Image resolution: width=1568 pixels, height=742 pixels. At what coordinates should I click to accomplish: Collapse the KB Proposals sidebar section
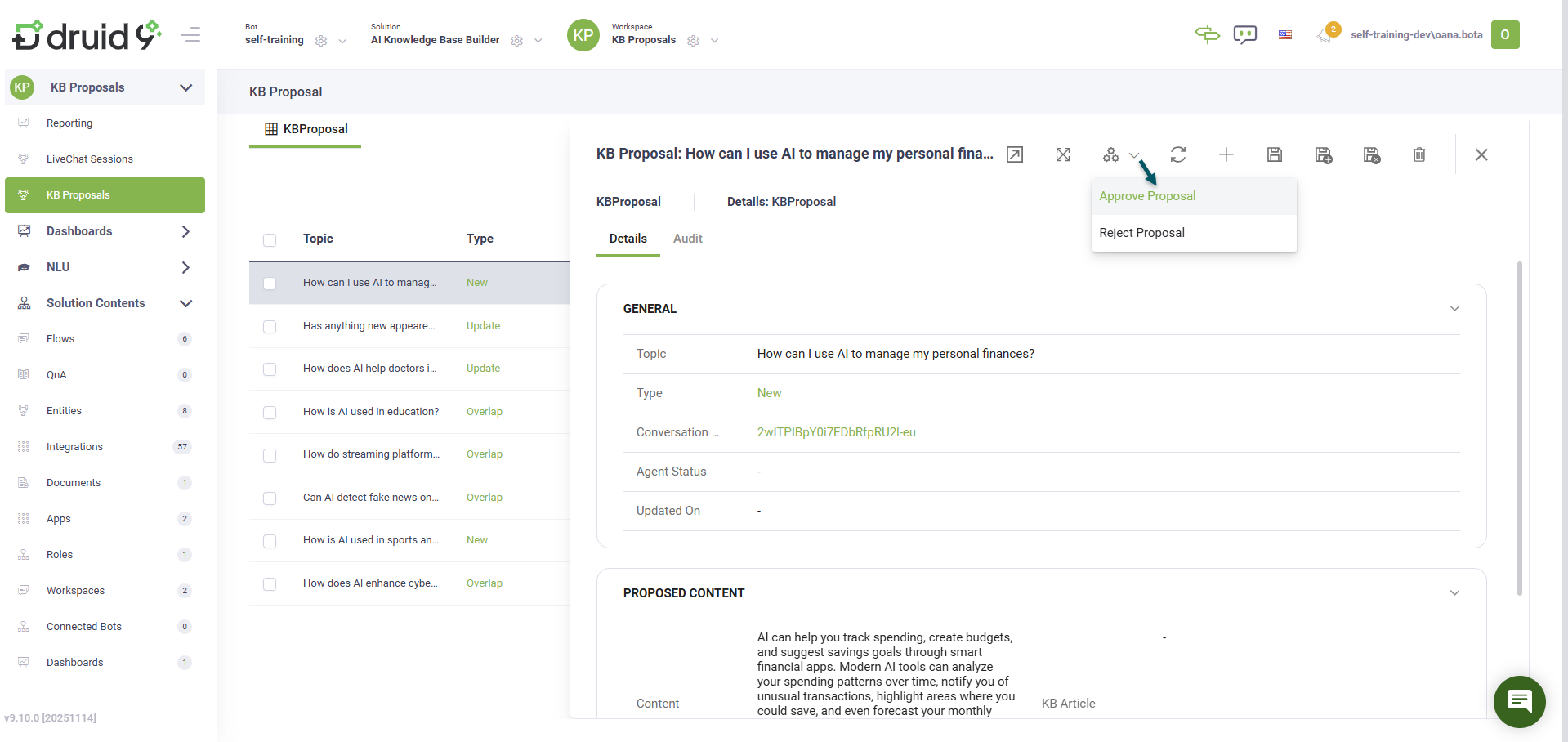tap(185, 87)
